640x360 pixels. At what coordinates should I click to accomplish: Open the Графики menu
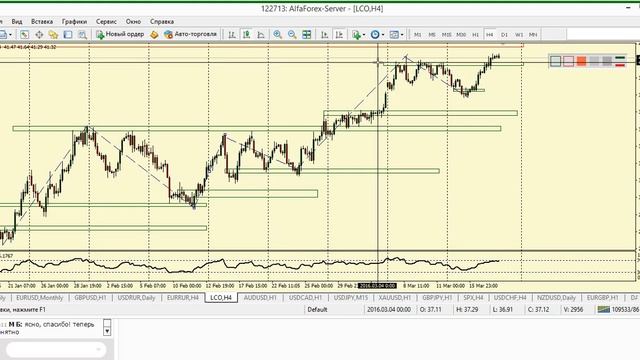(74, 22)
